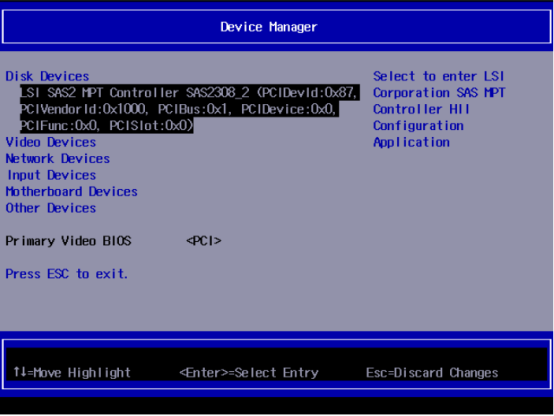
Task: Click the Press ESC to exit text
Action: point(66,274)
